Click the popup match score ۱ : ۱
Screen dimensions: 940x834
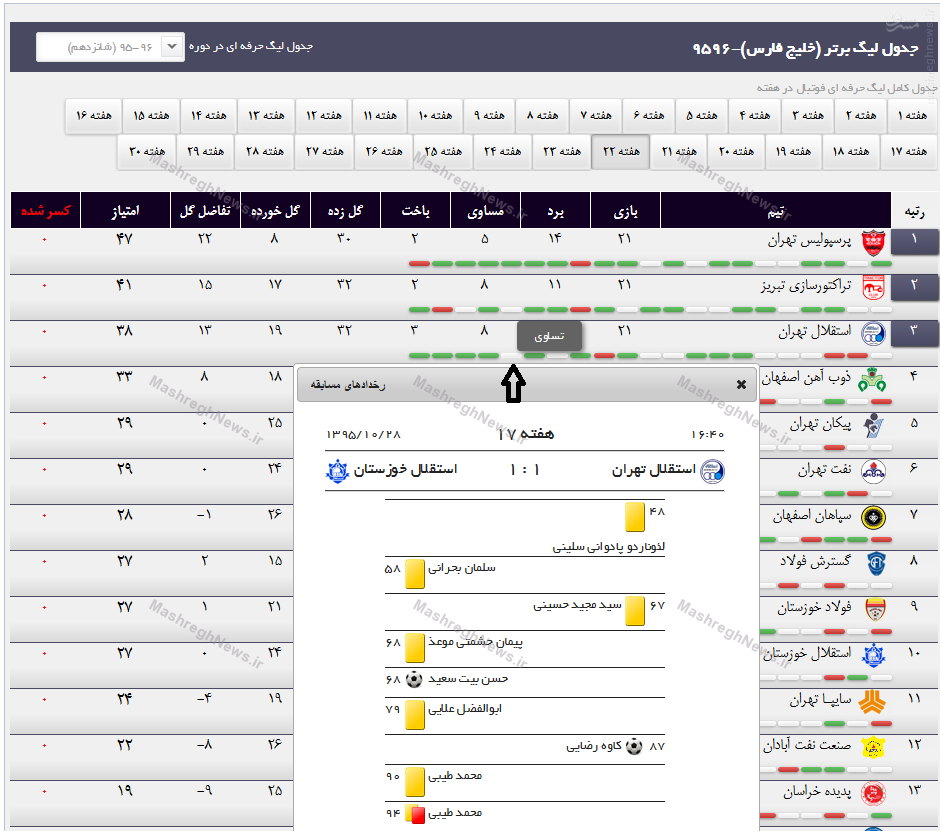tap(525, 471)
